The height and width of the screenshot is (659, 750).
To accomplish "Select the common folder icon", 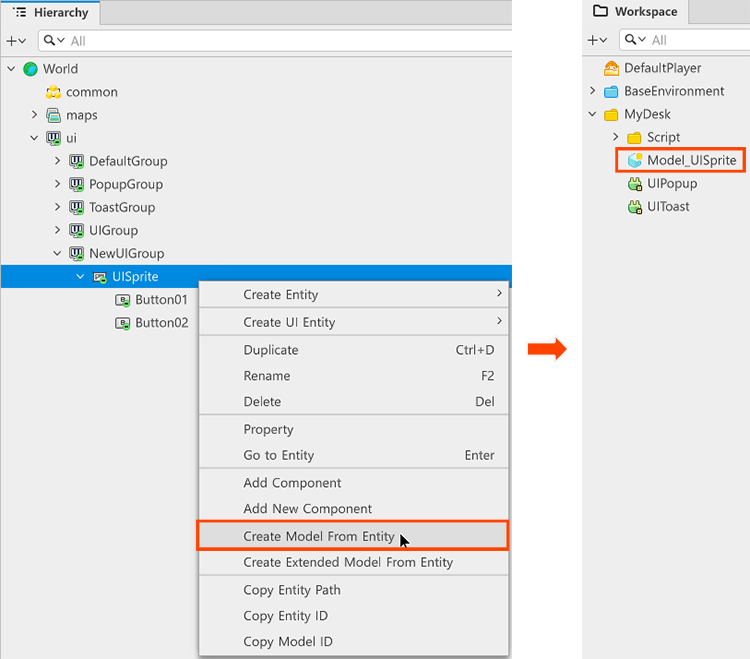I will coord(53,92).
